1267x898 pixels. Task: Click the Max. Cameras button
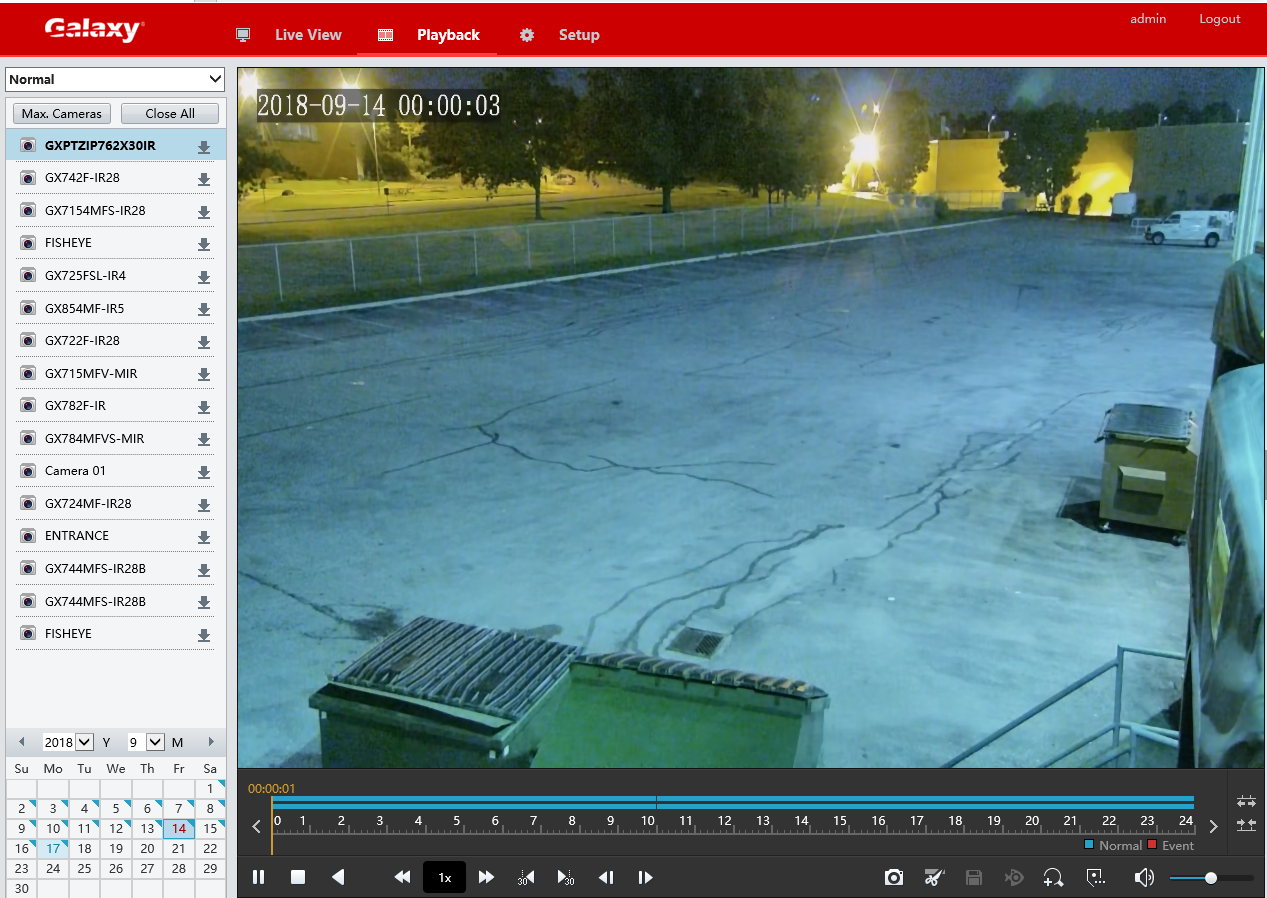[62, 113]
